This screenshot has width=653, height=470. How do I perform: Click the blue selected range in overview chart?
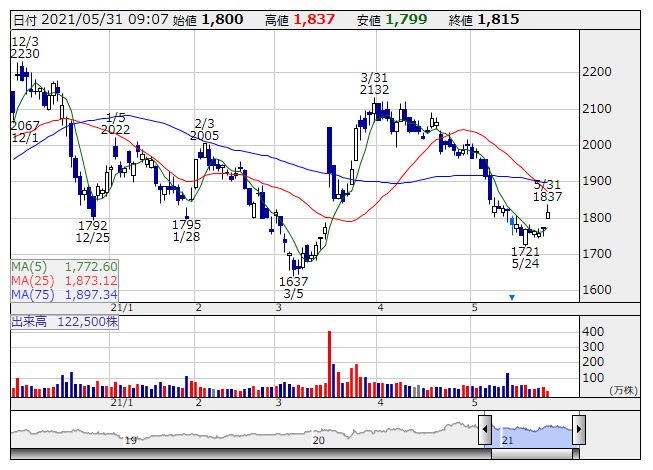pyautogui.click(x=532, y=435)
